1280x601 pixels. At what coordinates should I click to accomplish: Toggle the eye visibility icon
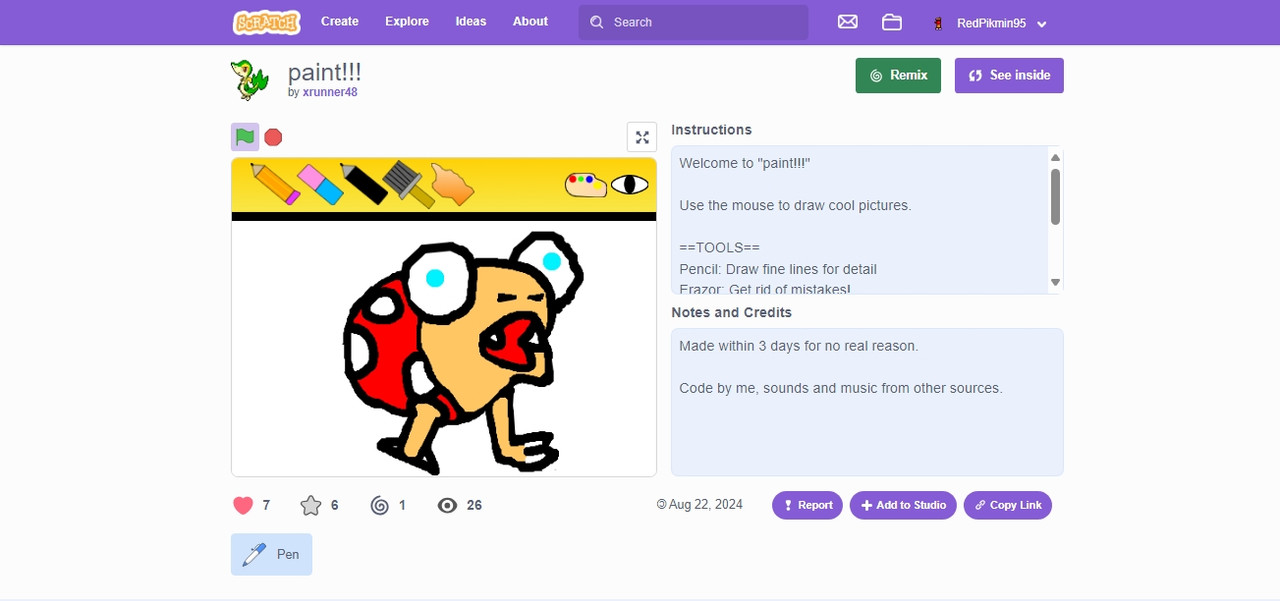(x=630, y=184)
